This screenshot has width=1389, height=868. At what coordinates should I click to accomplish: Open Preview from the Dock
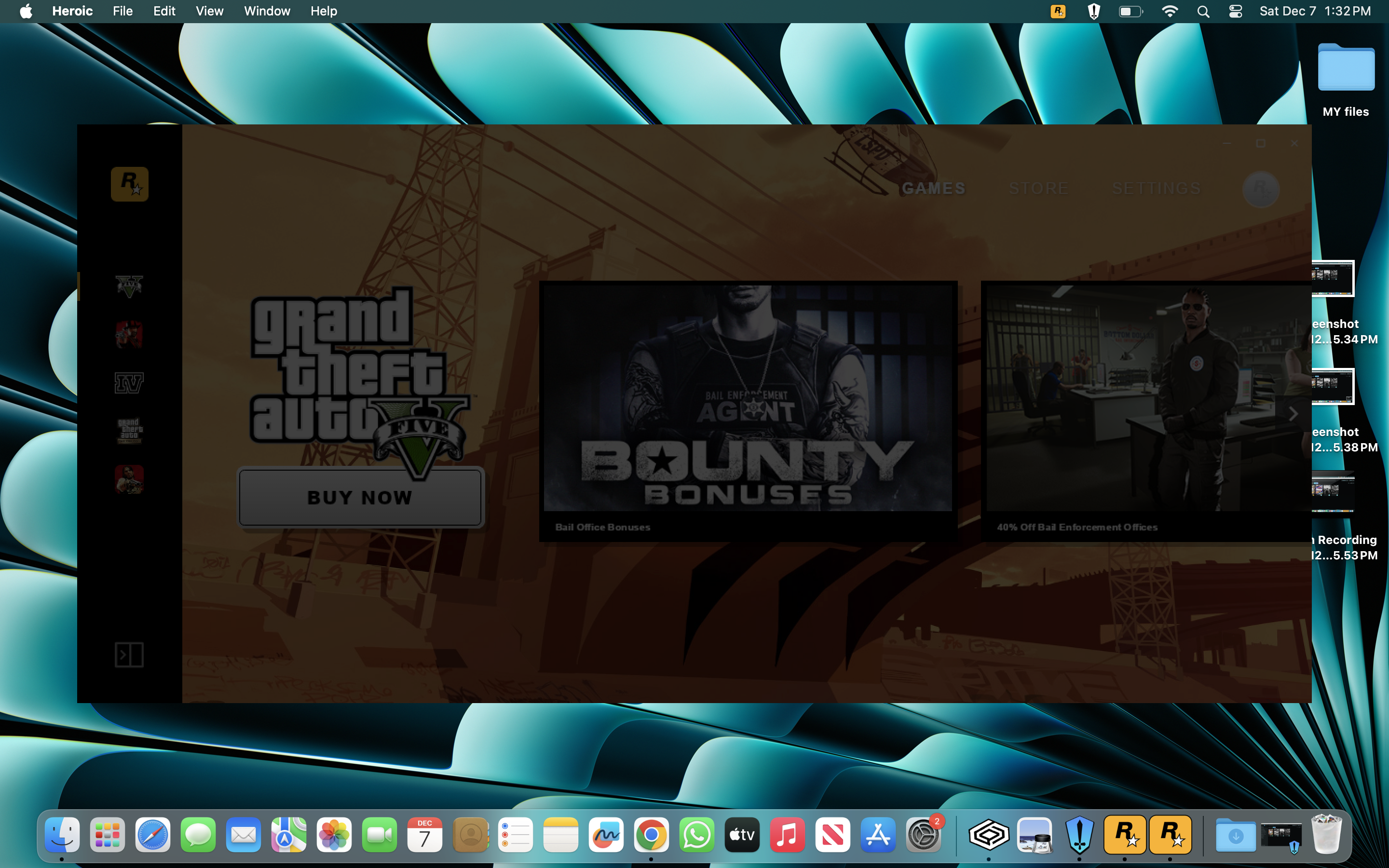[1035, 835]
